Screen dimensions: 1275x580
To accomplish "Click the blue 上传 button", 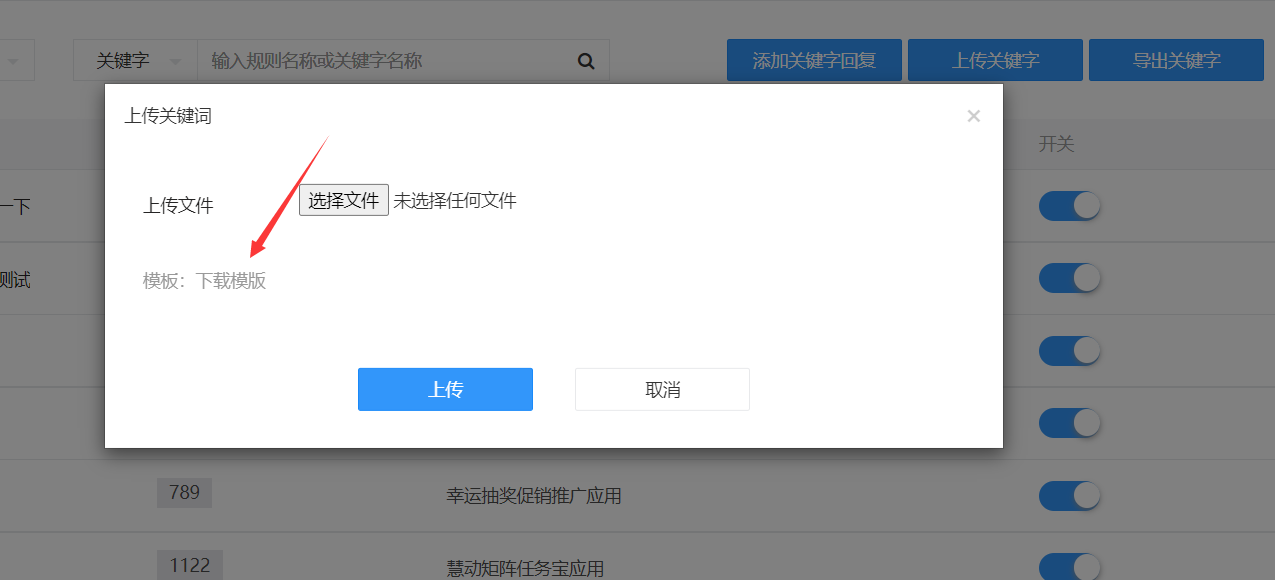I will [445, 389].
